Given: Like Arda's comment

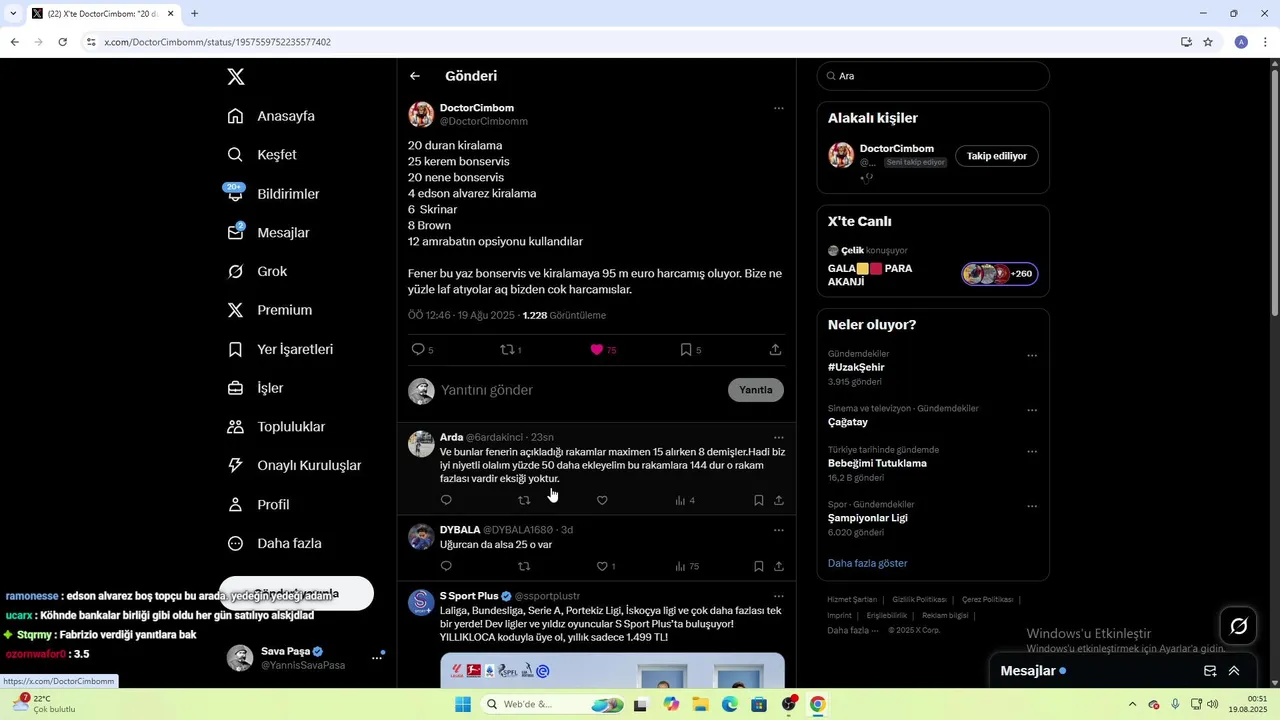Looking at the screenshot, I should [602, 500].
